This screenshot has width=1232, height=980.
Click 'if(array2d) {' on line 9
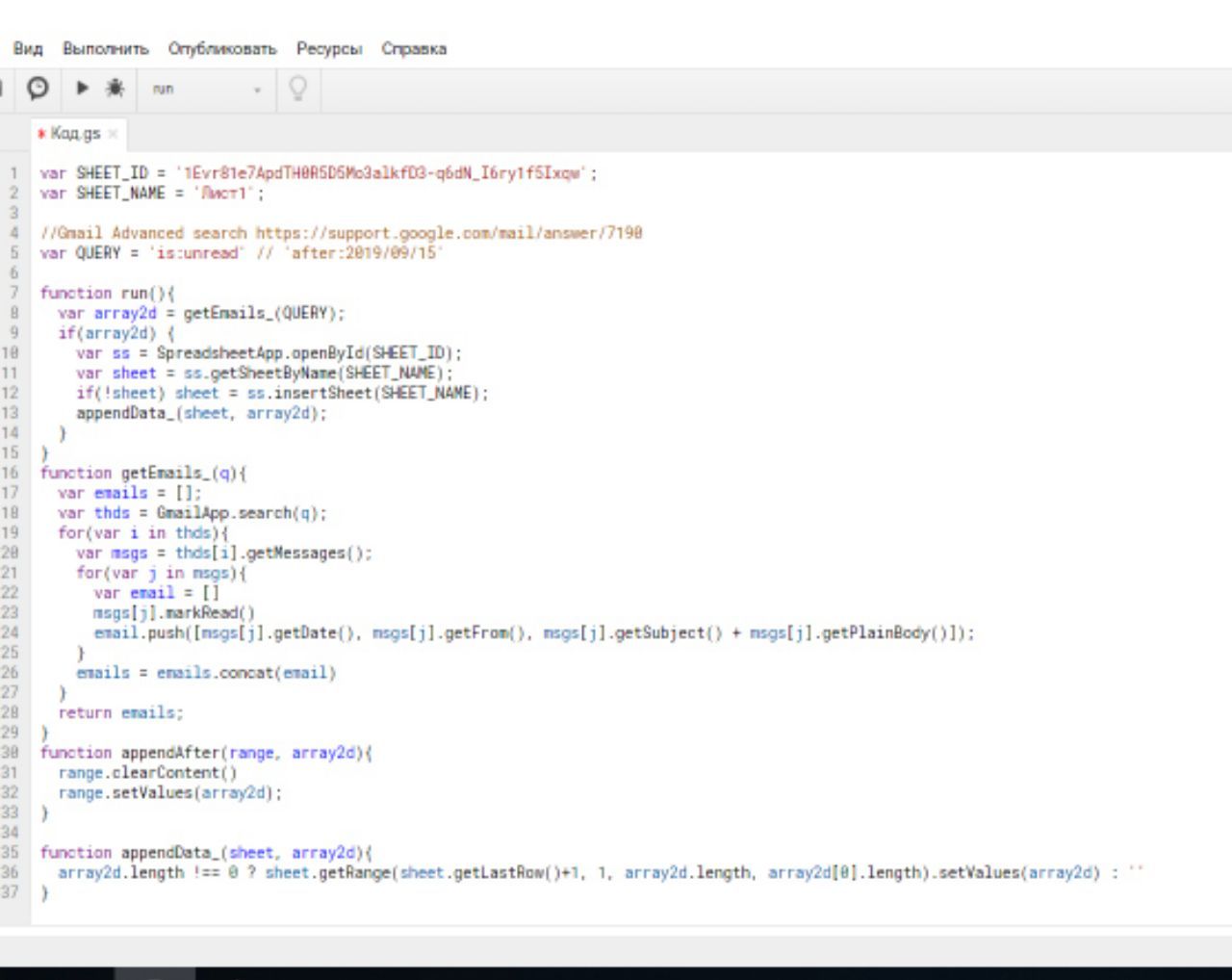click(x=115, y=334)
